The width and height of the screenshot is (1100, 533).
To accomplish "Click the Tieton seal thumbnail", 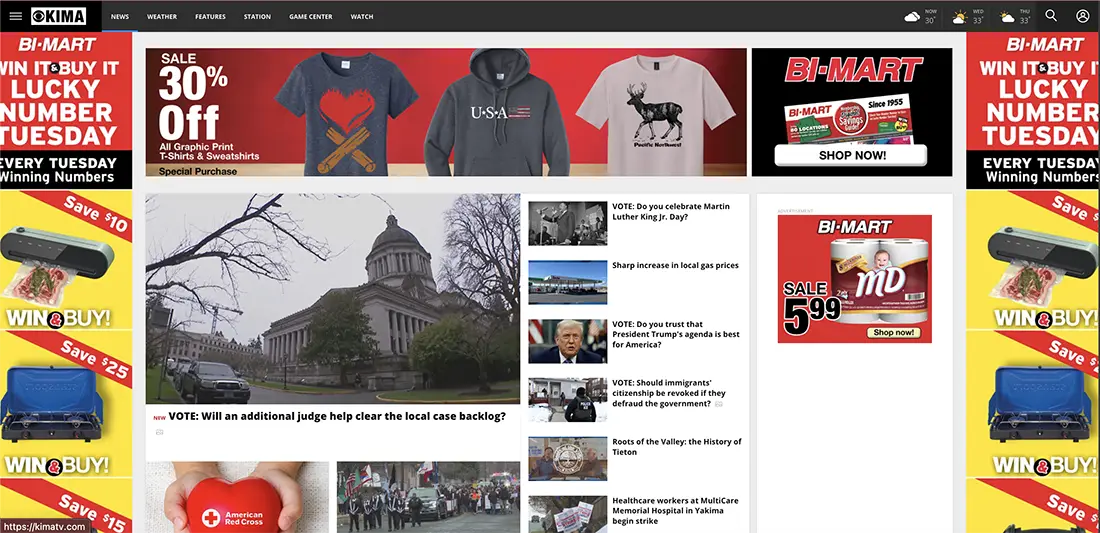I will [x=568, y=459].
